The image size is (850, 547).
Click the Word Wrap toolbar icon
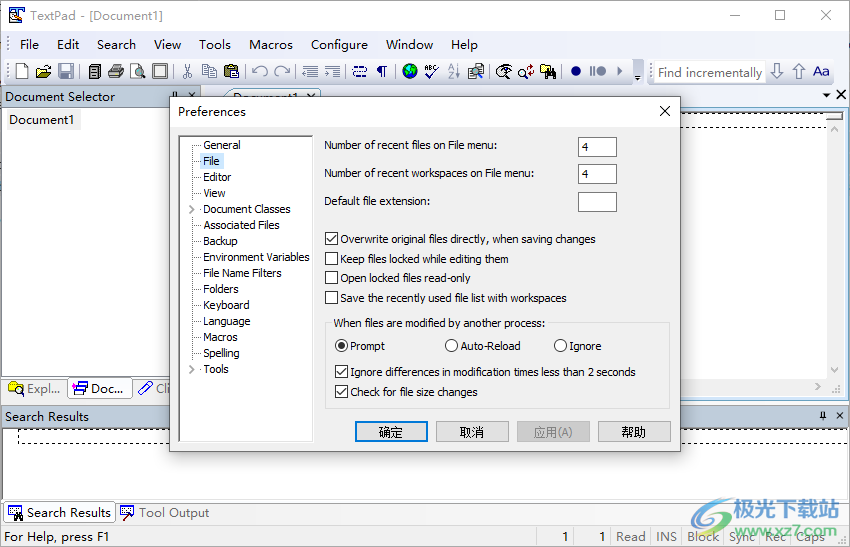point(359,71)
